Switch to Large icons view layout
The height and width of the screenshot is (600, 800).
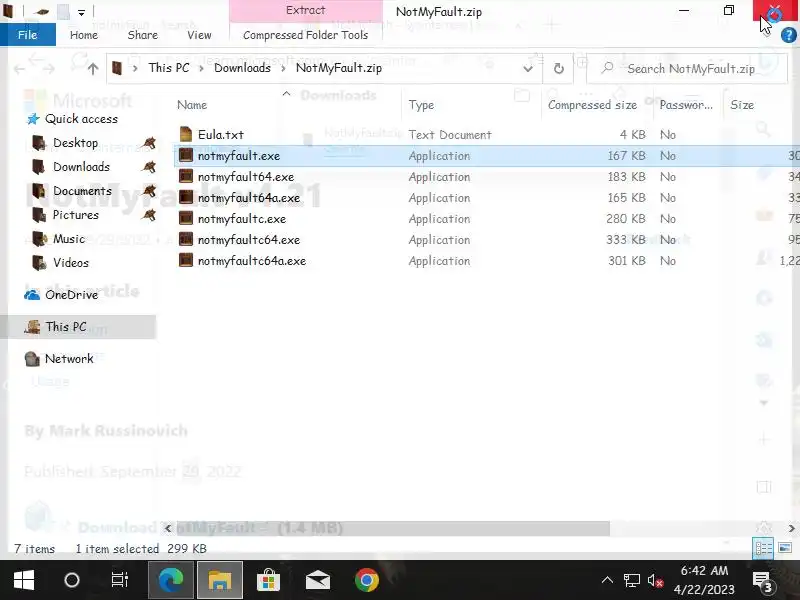click(x=785, y=548)
